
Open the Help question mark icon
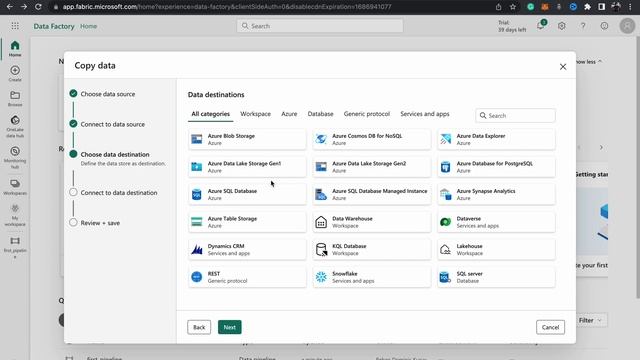(583, 26)
